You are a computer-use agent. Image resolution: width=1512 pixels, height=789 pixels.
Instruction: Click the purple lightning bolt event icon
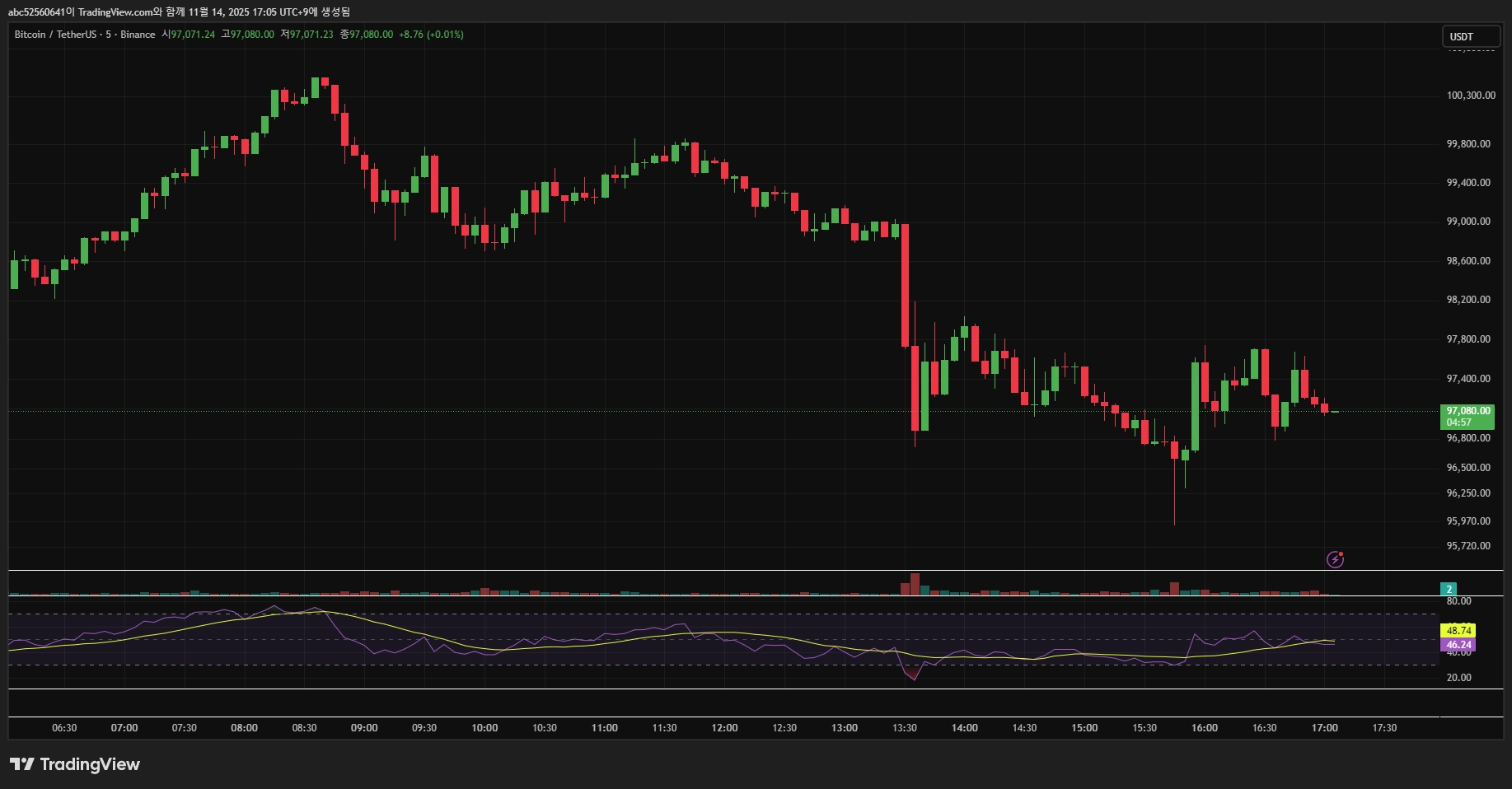tap(1335, 559)
